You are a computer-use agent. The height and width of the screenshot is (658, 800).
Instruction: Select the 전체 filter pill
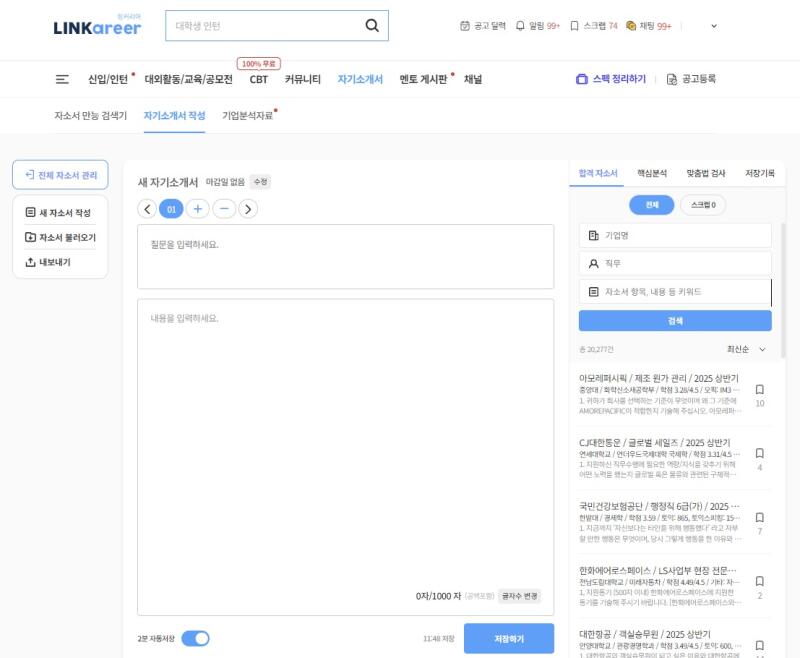(652, 205)
